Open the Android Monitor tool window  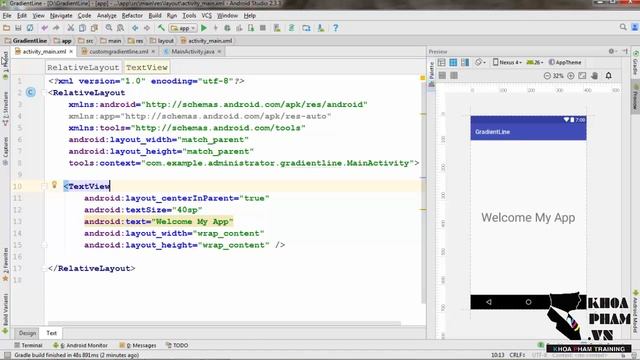coord(80,345)
